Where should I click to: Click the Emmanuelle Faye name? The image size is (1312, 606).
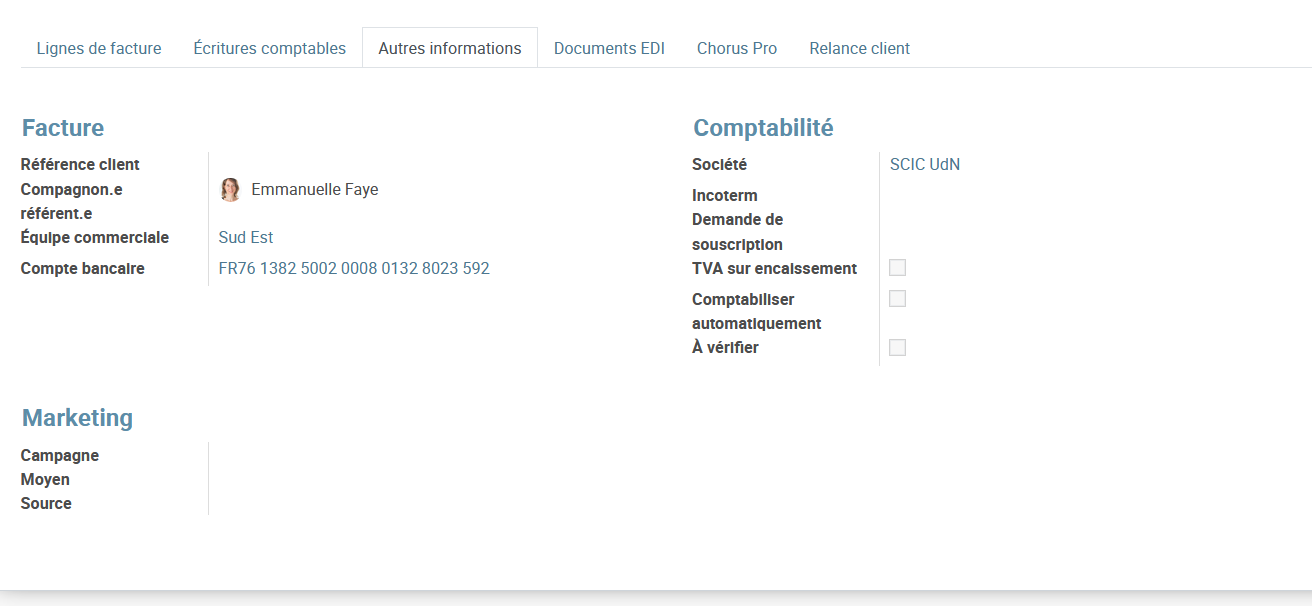[x=315, y=190]
